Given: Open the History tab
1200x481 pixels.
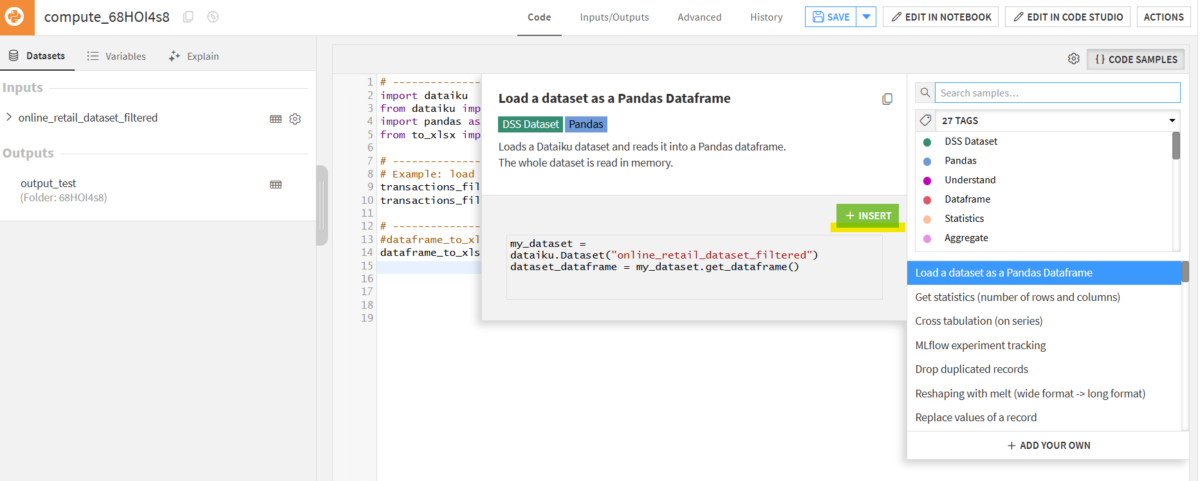Looking at the screenshot, I should coord(766,17).
